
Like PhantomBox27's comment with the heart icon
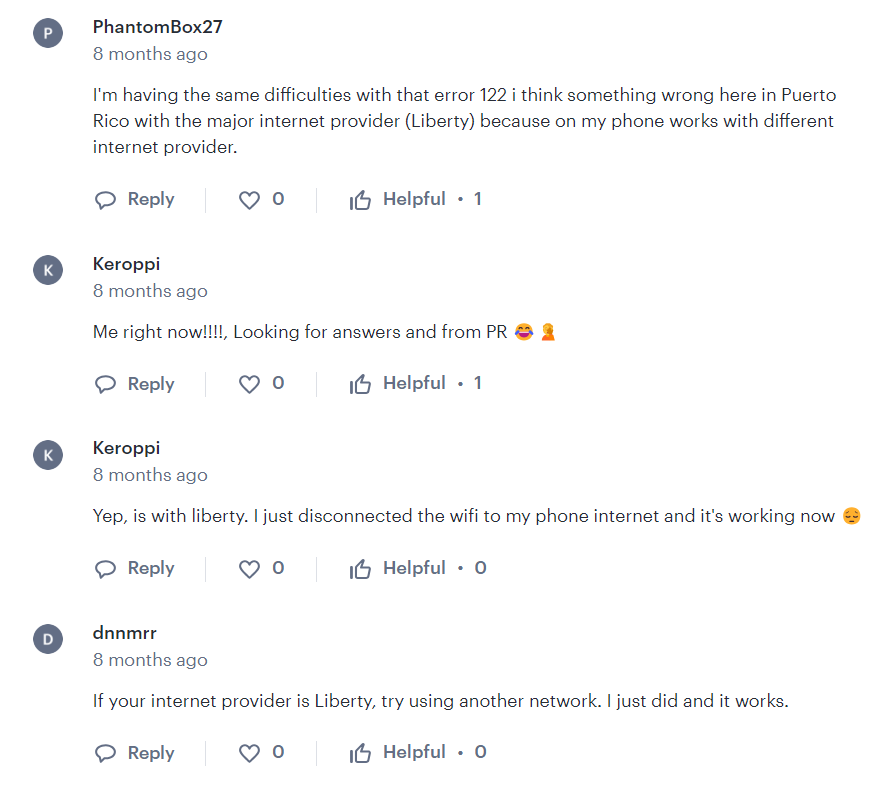249,200
